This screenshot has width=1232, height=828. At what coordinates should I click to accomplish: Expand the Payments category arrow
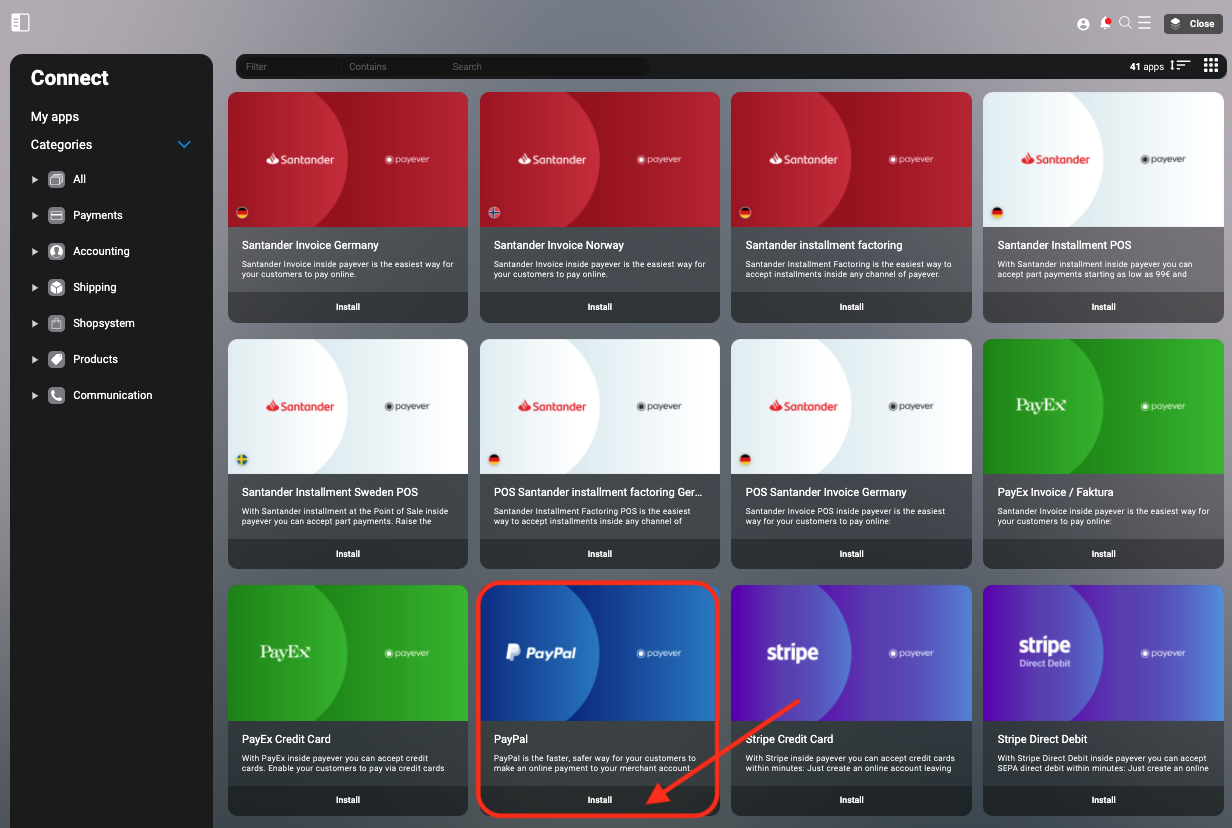pyautogui.click(x=35, y=216)
